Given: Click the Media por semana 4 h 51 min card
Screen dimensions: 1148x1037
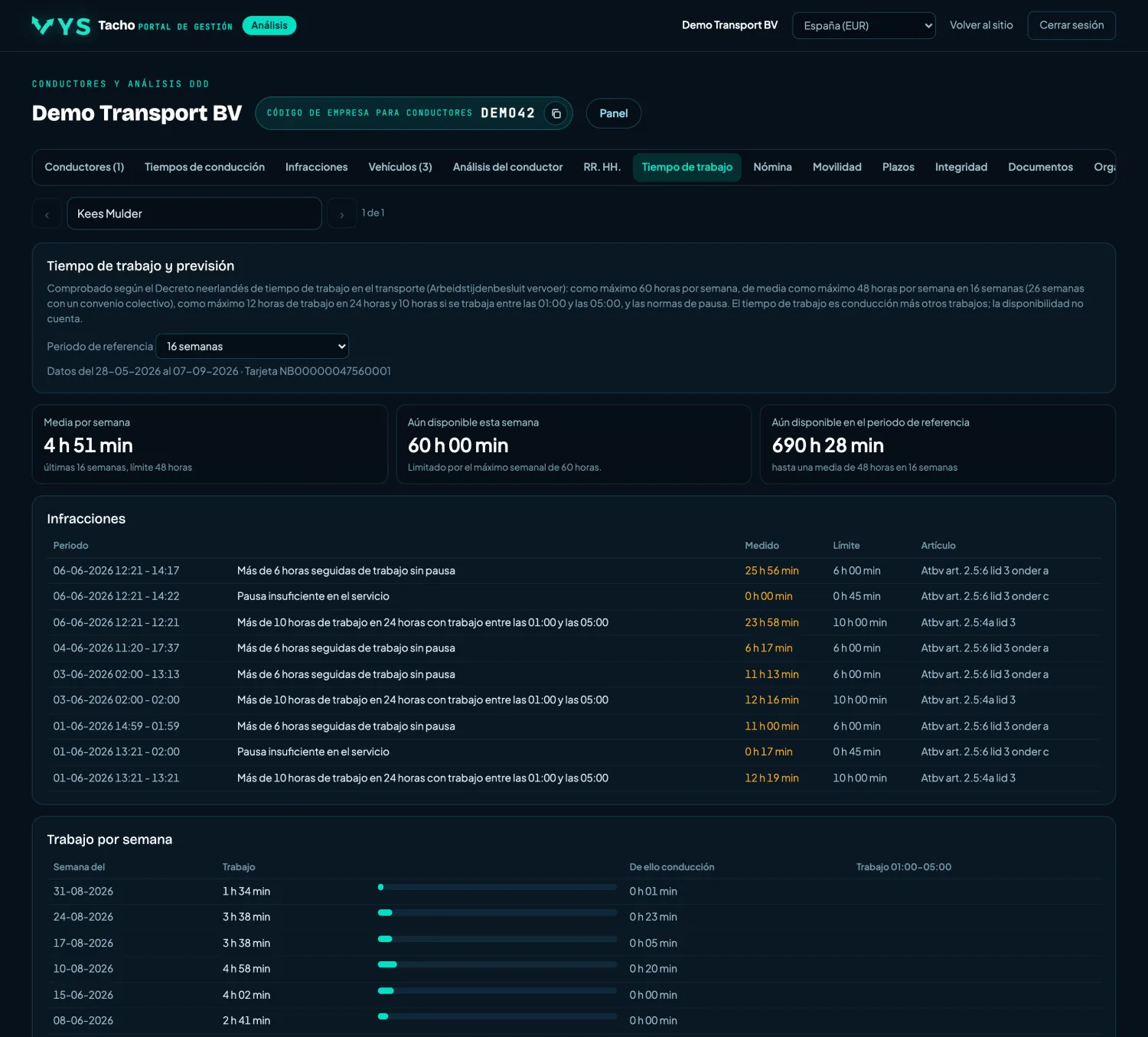Looking at the screenshot, I should coord(210,445).
